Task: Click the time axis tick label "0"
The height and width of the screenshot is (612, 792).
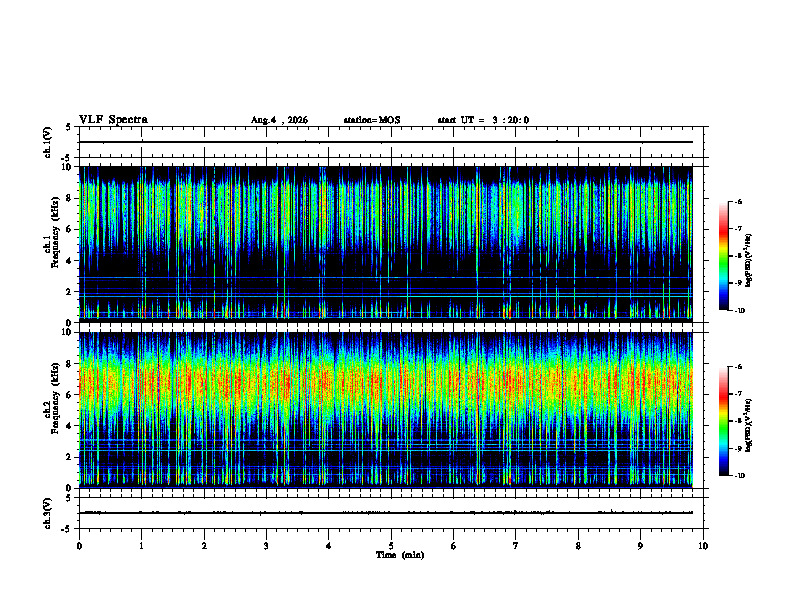Action: coord(79,546)
